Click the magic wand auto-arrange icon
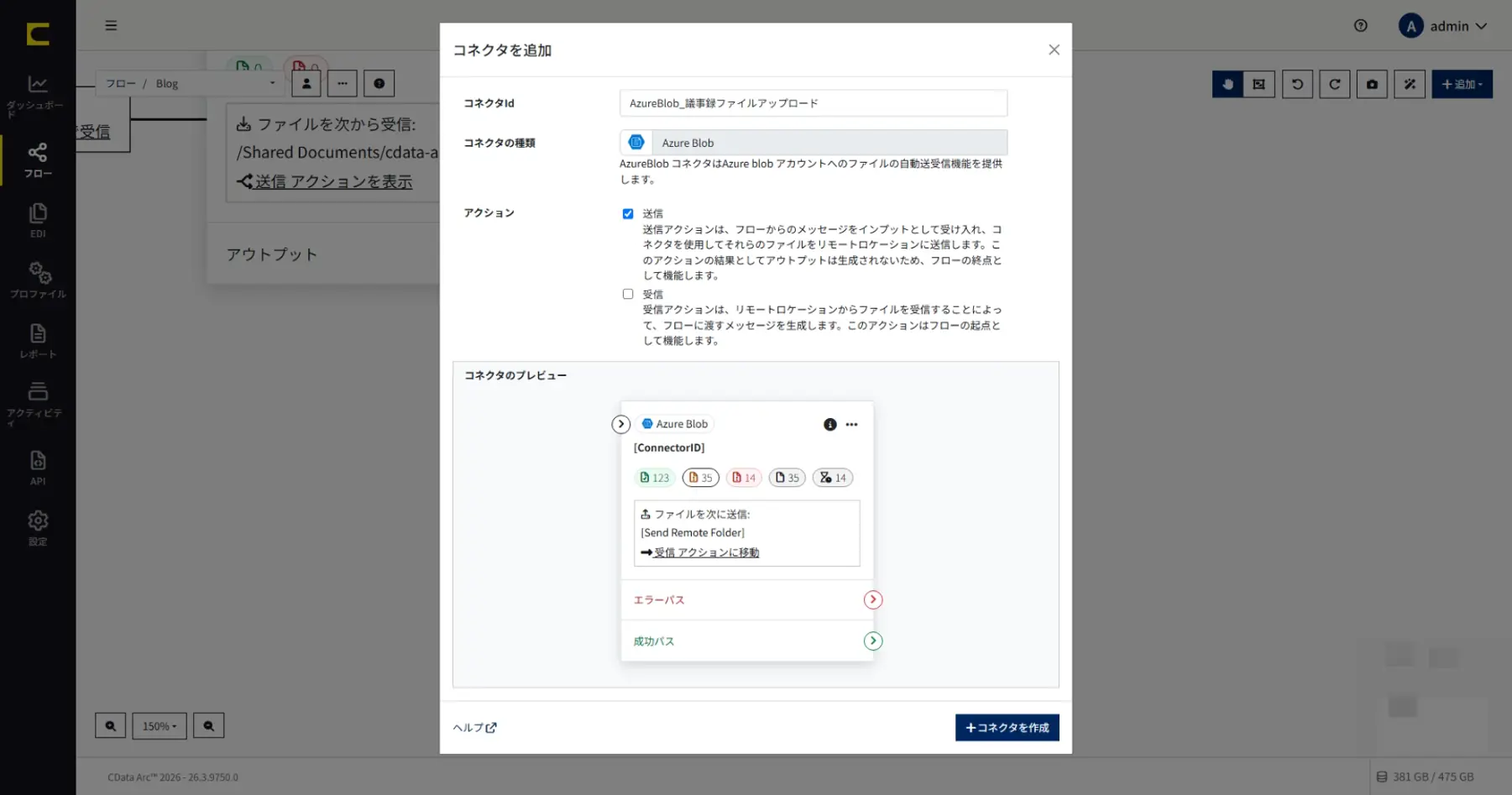1512x795 pixels. point(1410,84)
